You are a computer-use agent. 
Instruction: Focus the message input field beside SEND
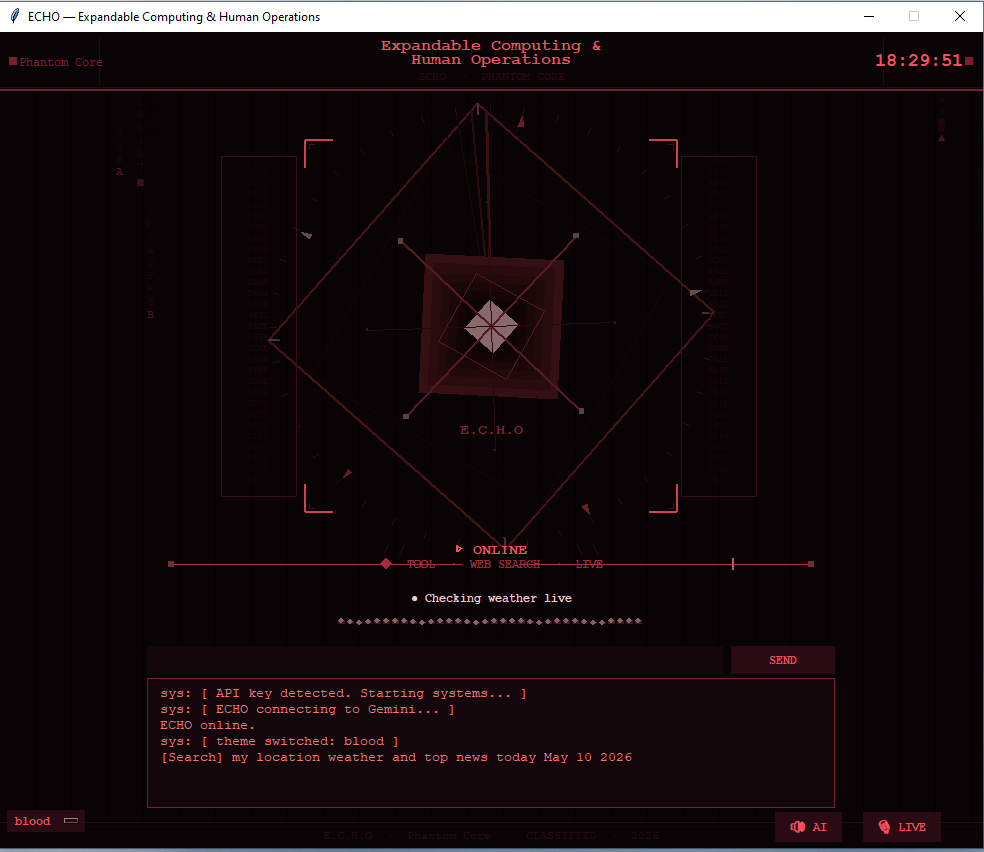(x=435, y=660)
